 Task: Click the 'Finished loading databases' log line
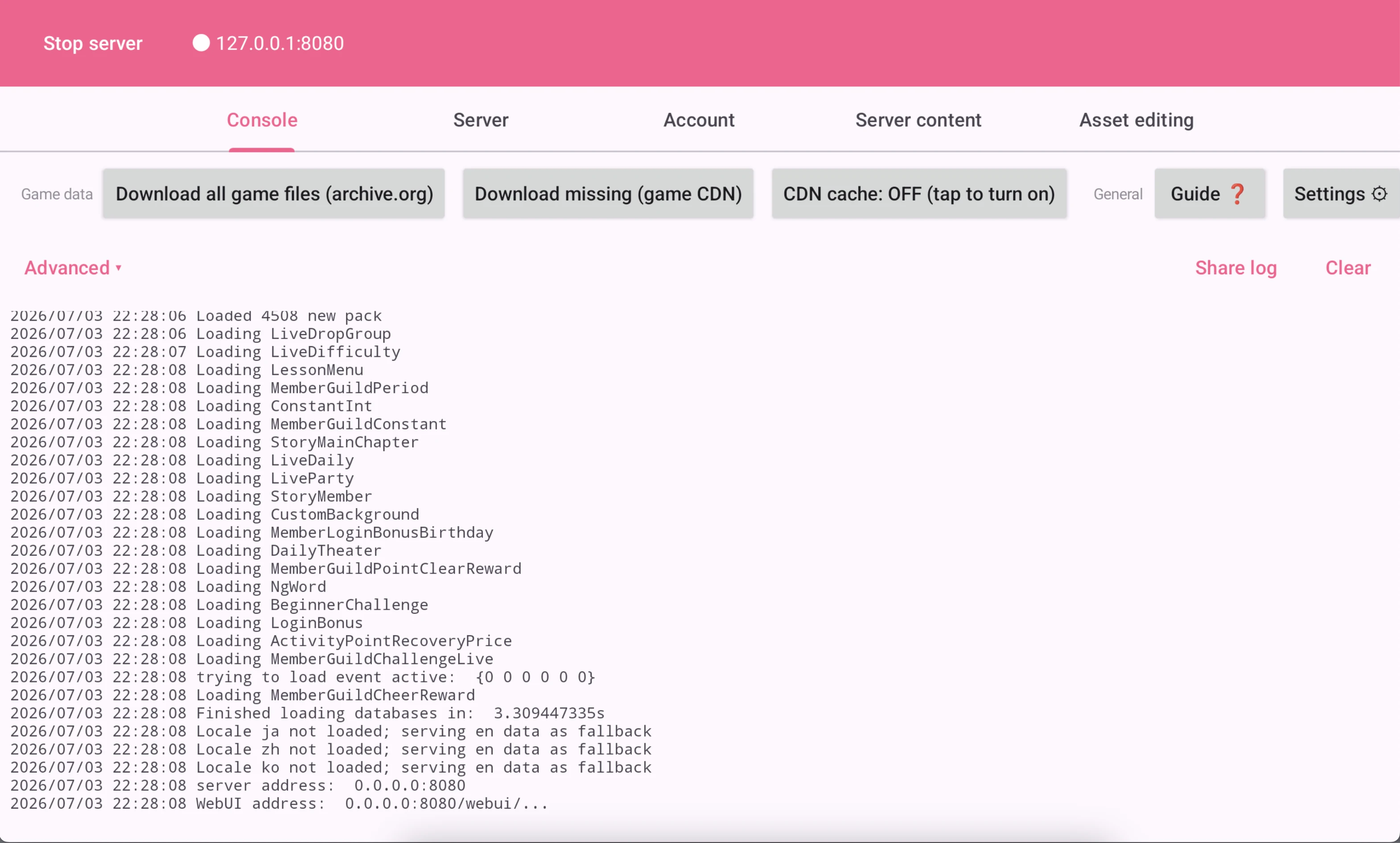click(x=307, y=713)
